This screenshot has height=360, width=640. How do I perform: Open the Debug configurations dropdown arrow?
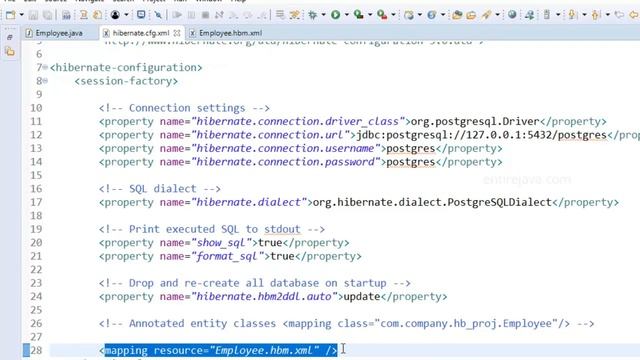tap(323, 15)
